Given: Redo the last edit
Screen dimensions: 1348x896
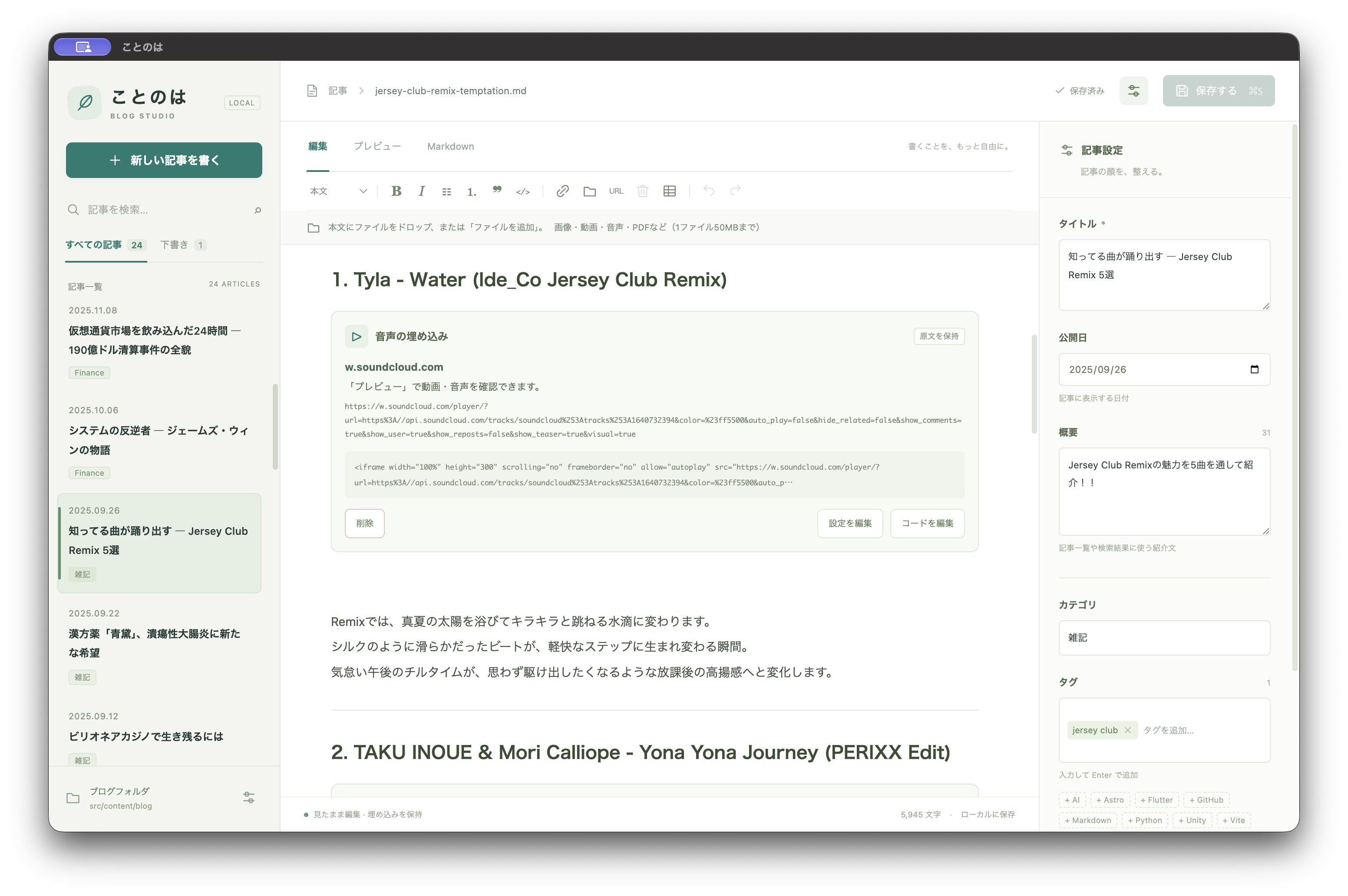Looking at the screenshot, I should (x=735, y=190).
